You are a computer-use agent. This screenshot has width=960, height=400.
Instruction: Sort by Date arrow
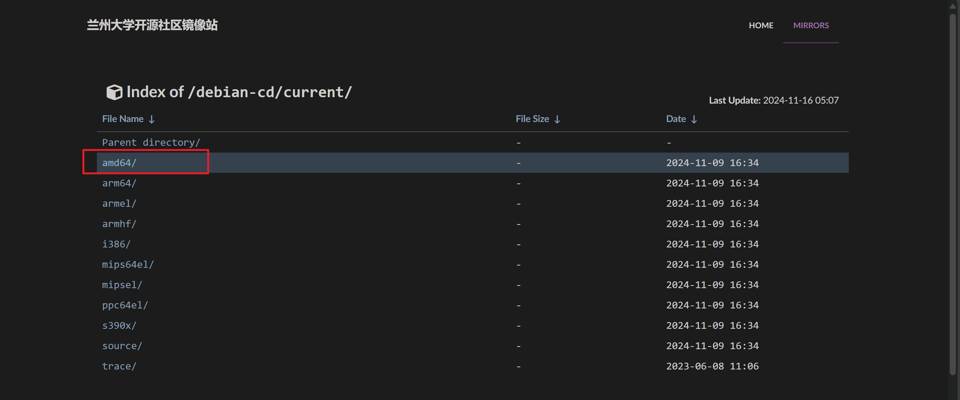point(693,119)
